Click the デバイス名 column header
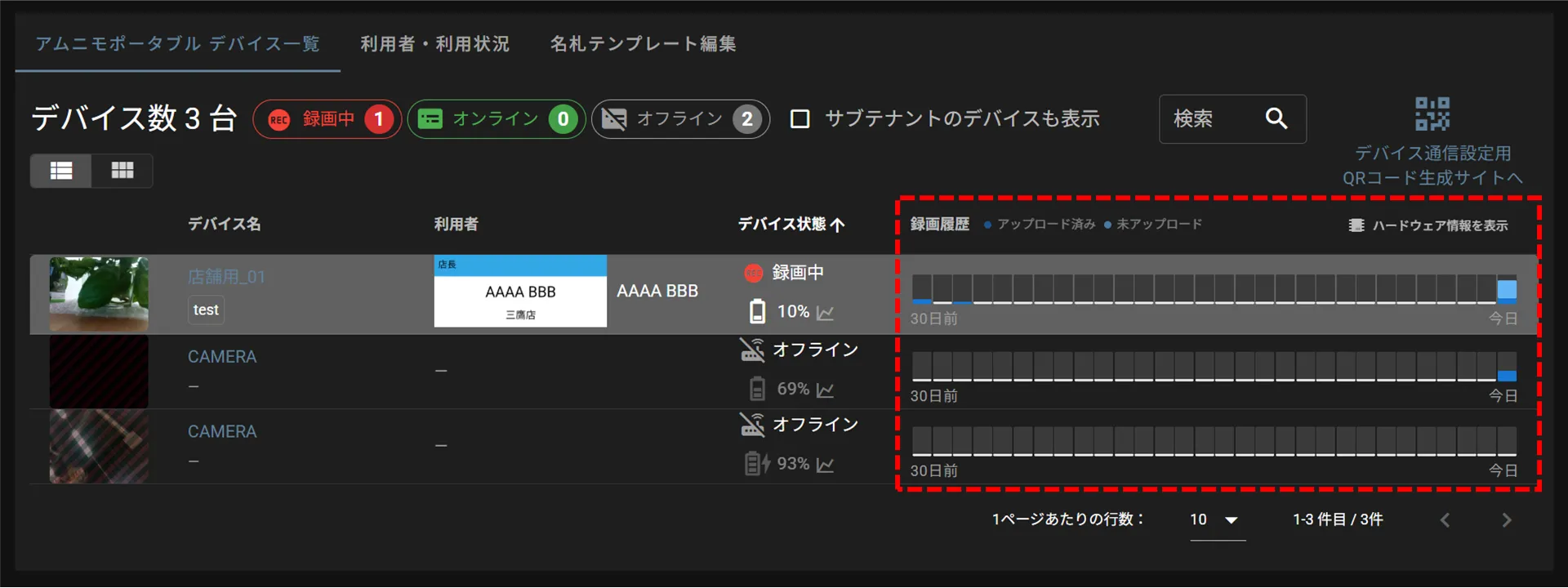1568x588 pixels. (224, 224)
